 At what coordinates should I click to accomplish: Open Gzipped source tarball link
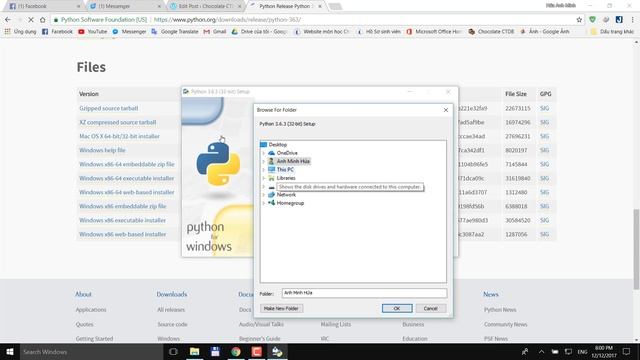pos(109,108)
